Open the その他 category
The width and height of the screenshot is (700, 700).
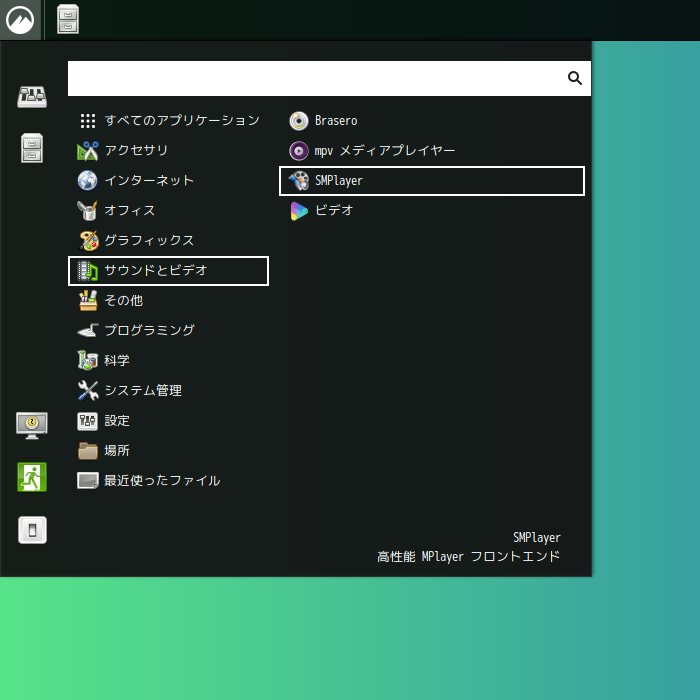tap(168, 300)
